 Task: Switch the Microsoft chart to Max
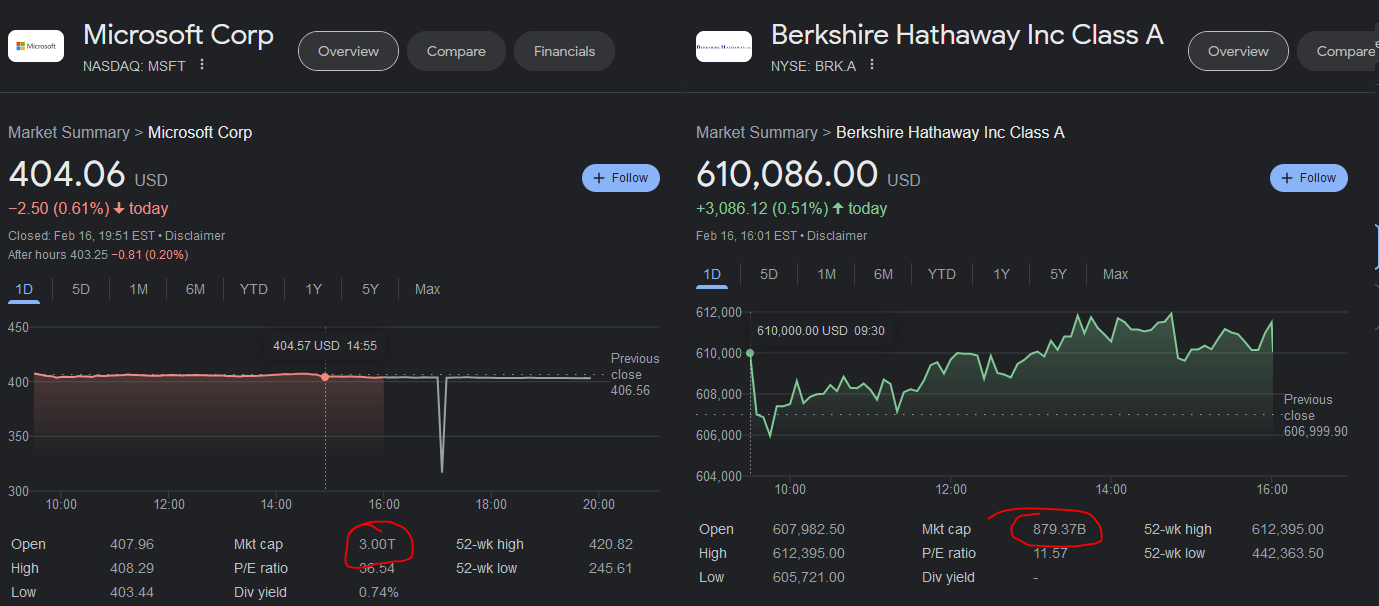click(427, 289)
